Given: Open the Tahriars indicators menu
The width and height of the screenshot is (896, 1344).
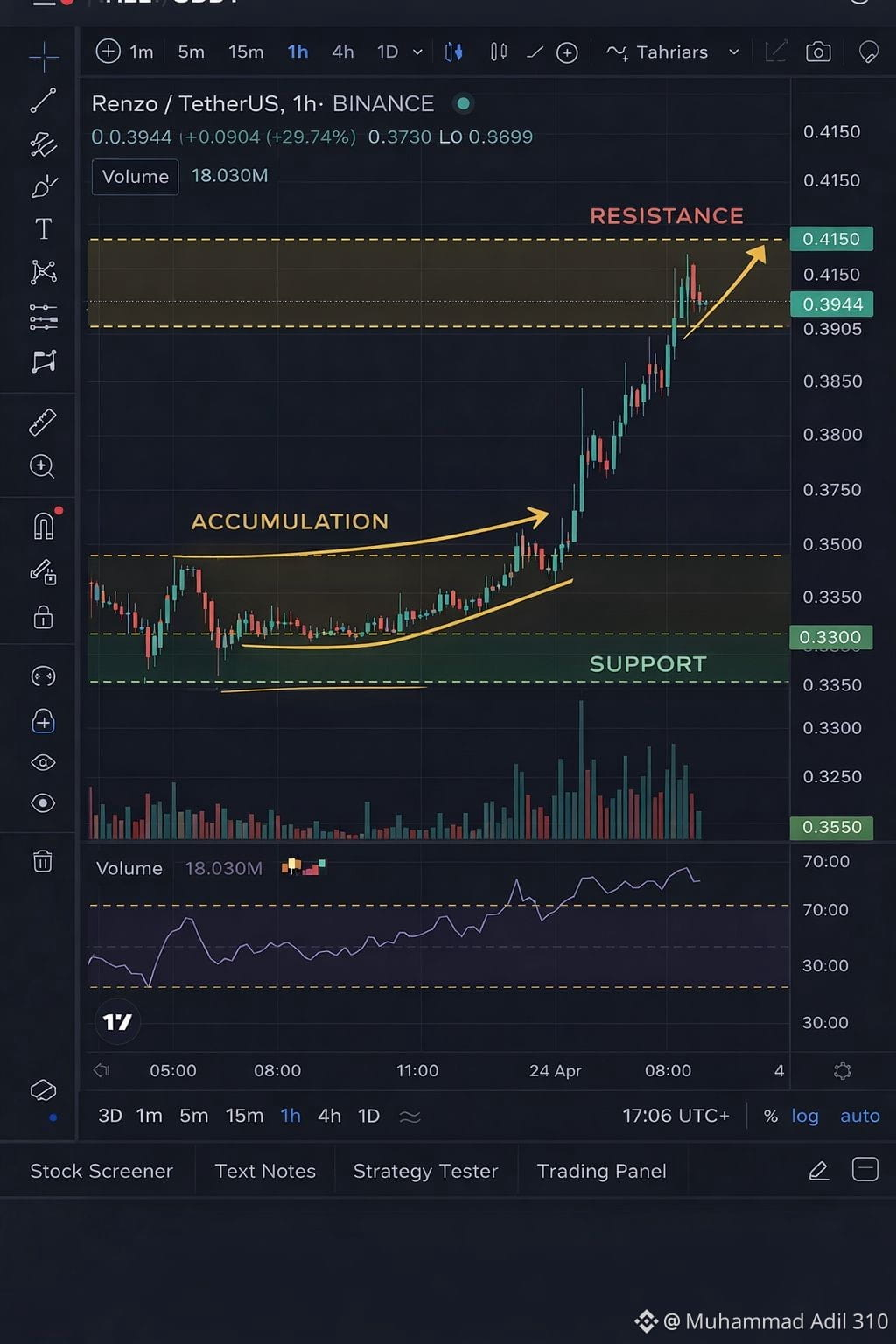Looking at the screenshot, I should 657,52.
